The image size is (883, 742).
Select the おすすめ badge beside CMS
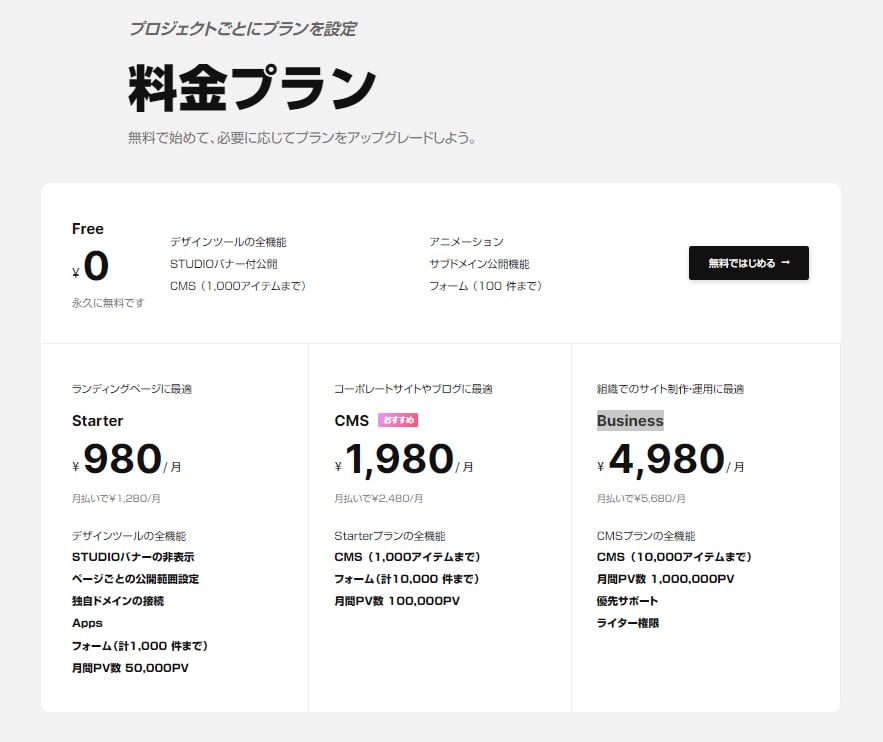[398, 420]
